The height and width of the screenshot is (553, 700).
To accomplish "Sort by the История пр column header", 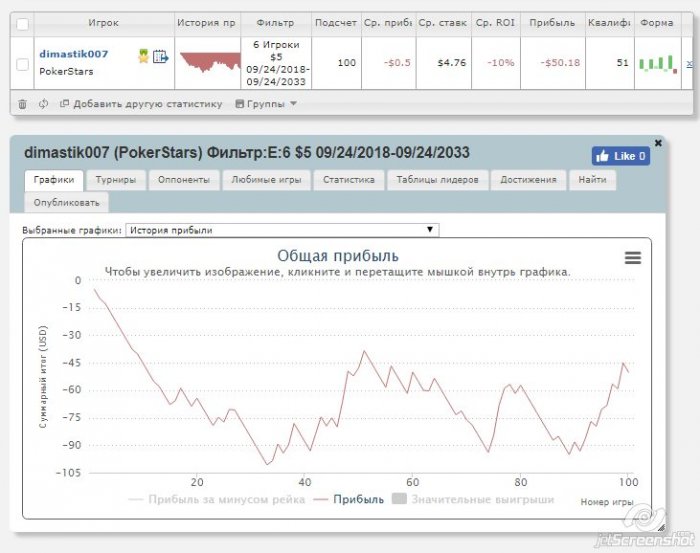I will pyautogui.click(x=207, y=23).
